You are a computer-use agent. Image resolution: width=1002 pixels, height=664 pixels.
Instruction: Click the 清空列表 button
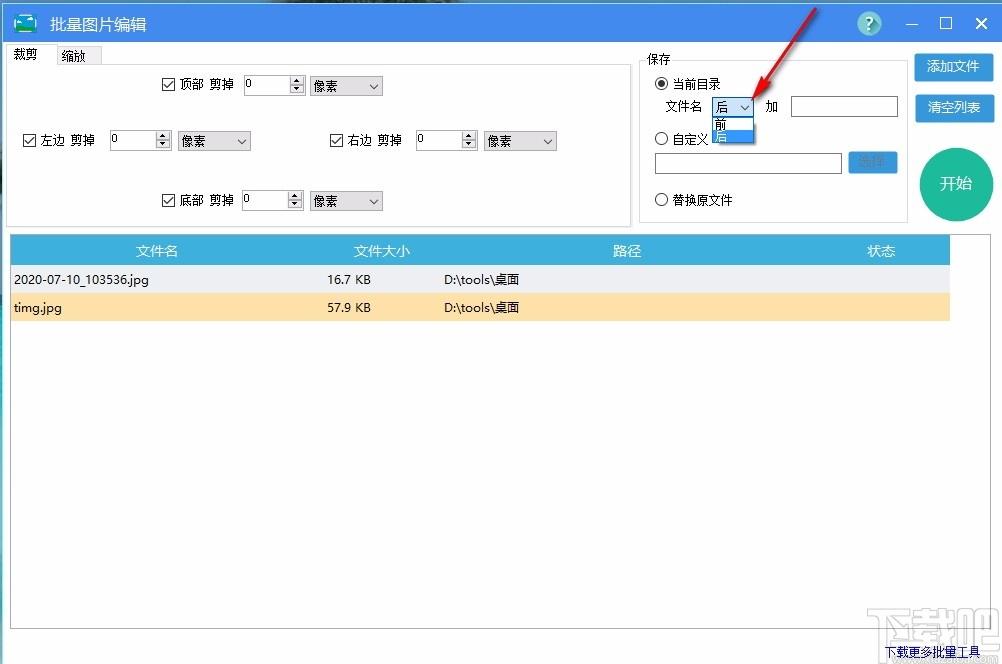[953, 107]
